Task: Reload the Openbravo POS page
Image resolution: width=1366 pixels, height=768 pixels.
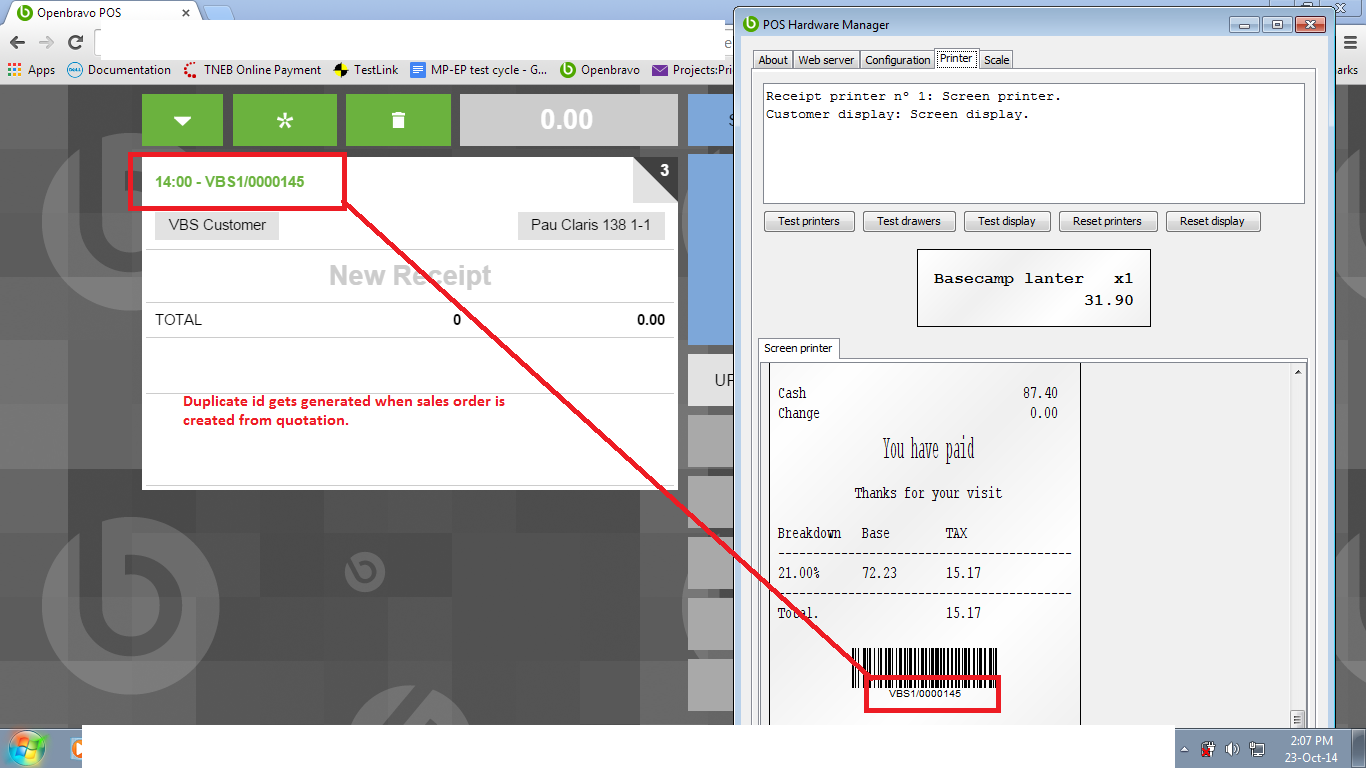Action: coord(75,42)
